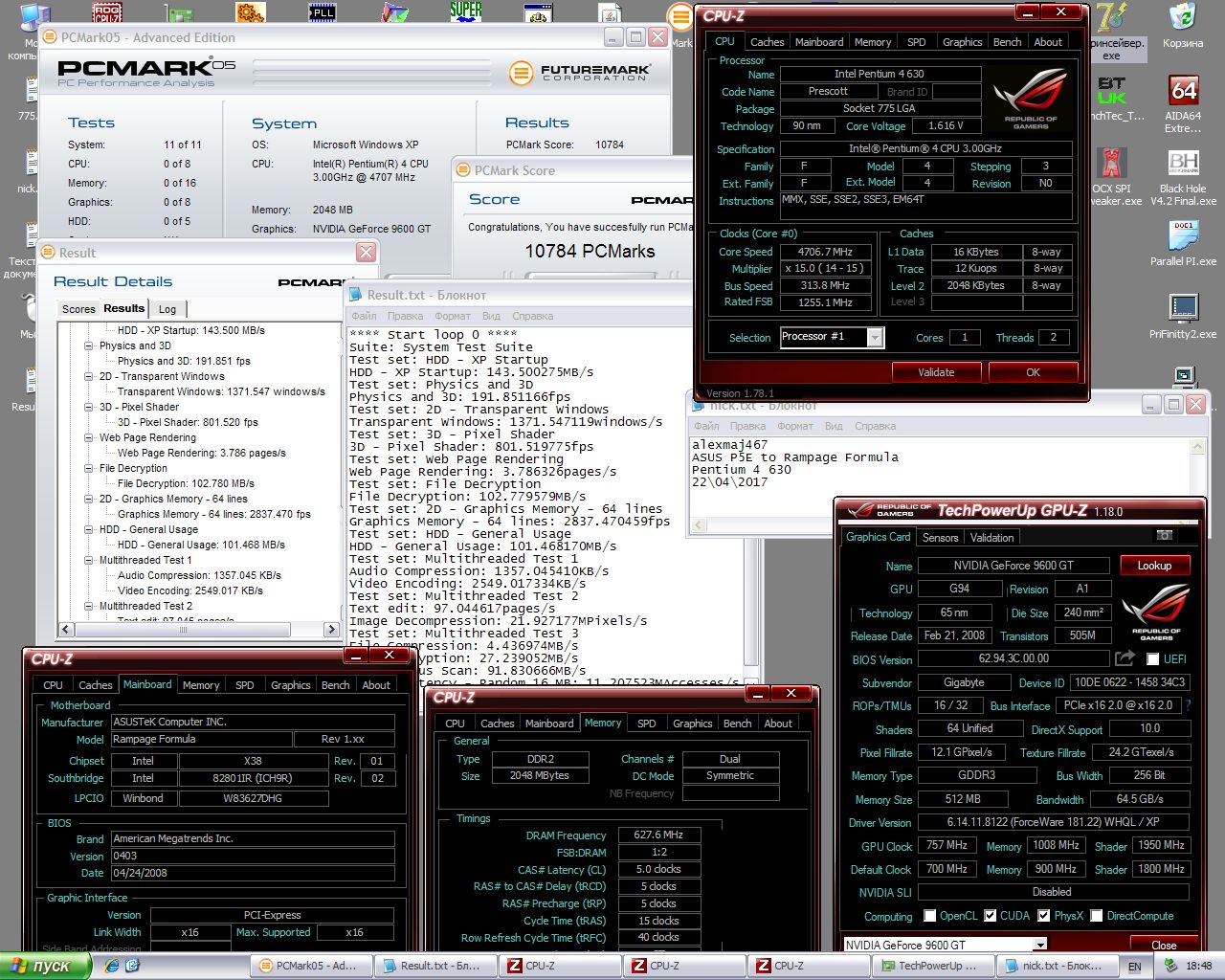Collapse the Physics and 3D tree node
Image resolution: width=1225 pixels, height=980 pixels.
coord(89,345)
